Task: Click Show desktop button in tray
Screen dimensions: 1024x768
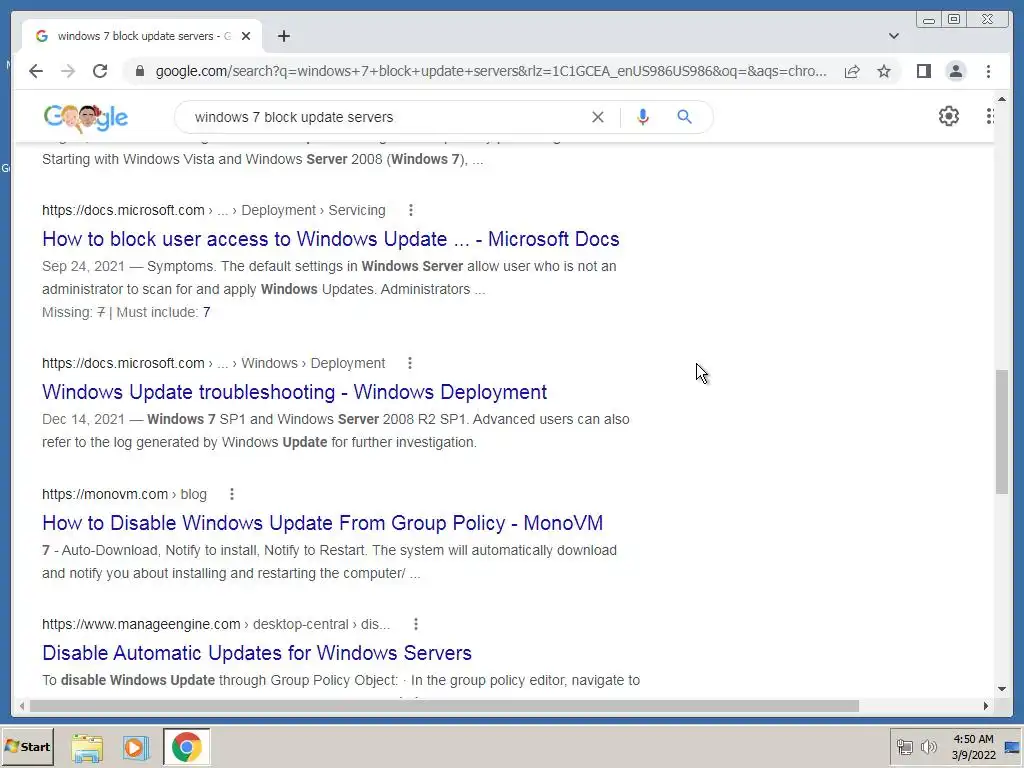Action: 1012,747
